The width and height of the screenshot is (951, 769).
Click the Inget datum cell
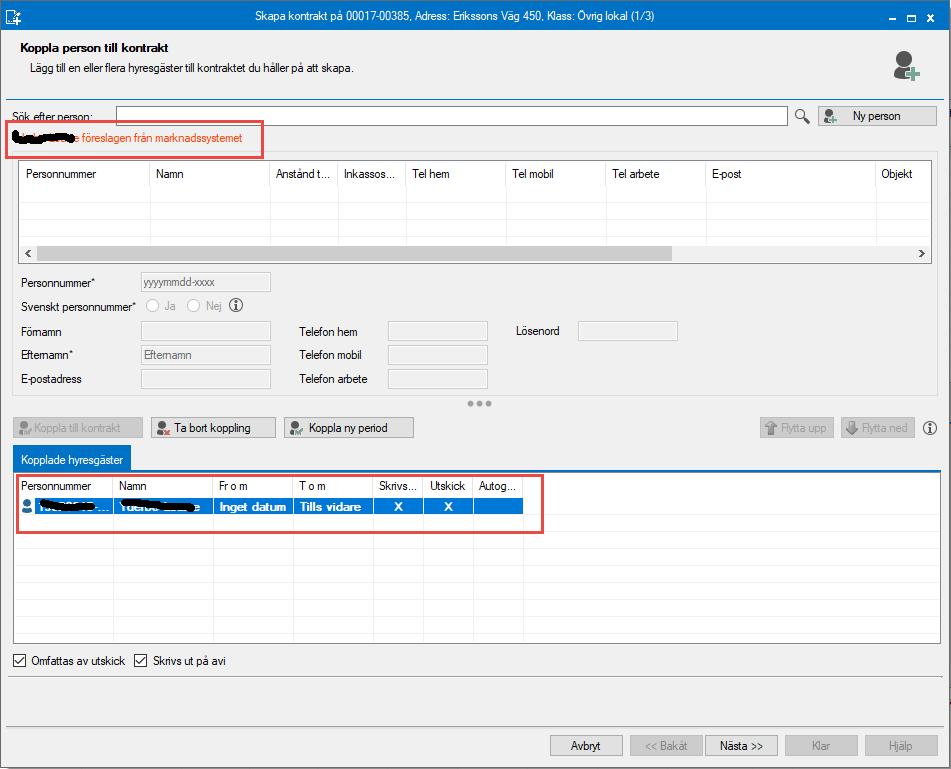[x=254, y=506]
